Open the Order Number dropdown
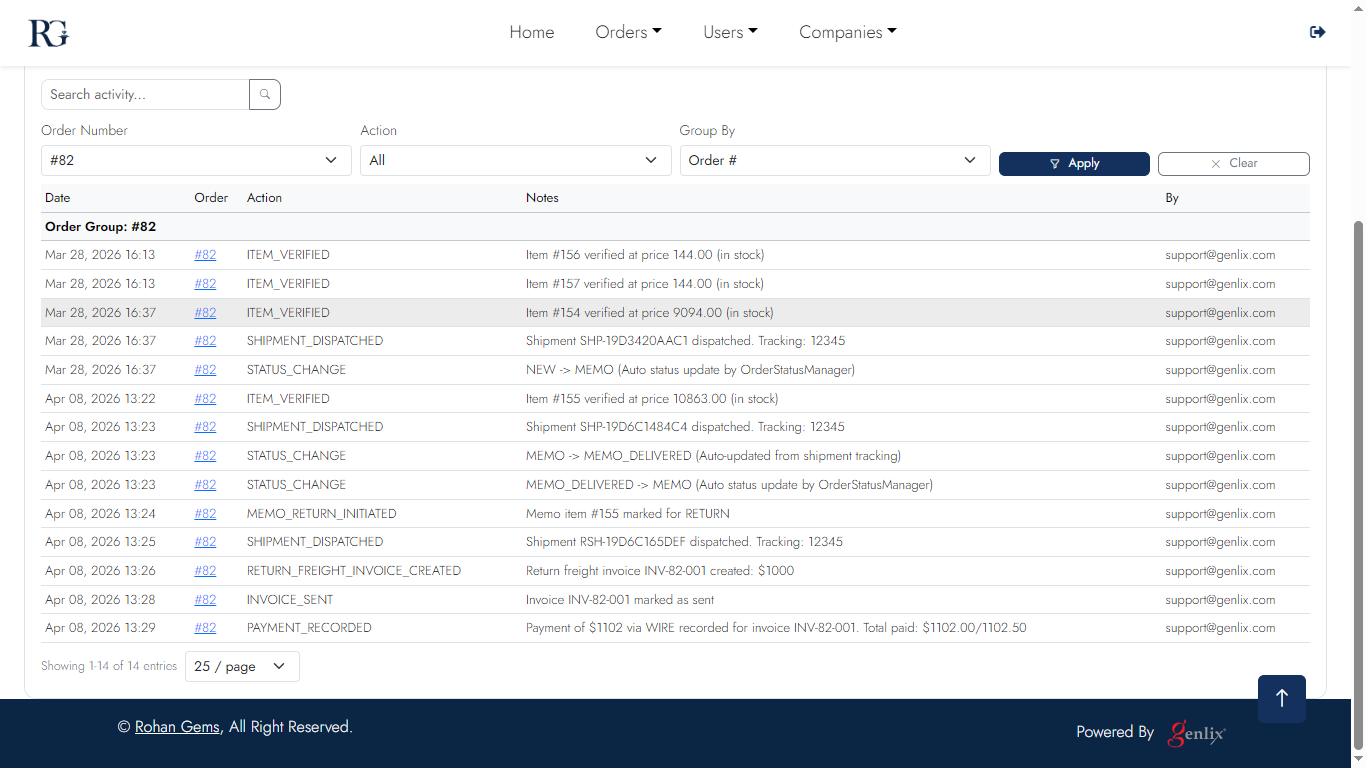The height and width of the screenshot is (768, 1366). [x=196, y=161]
